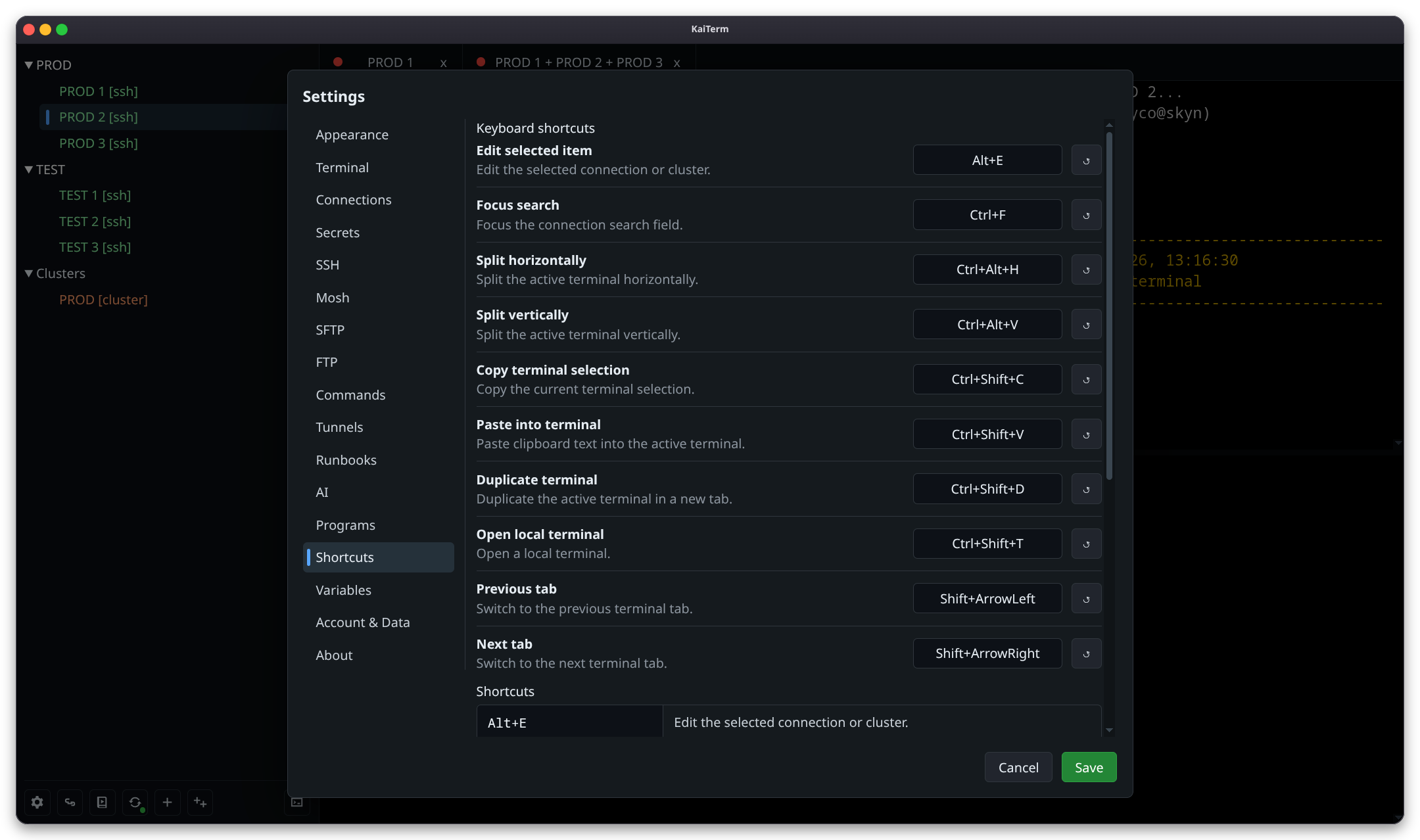Select TEST 1 [ssh] in sidebar

pos(95,195)
